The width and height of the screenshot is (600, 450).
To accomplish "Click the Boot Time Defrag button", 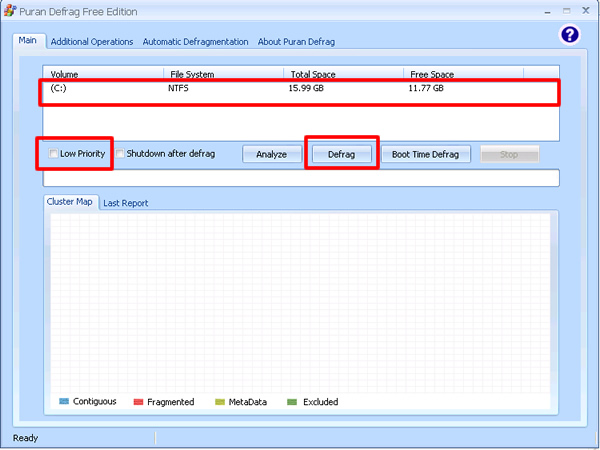I will [426, 154].
